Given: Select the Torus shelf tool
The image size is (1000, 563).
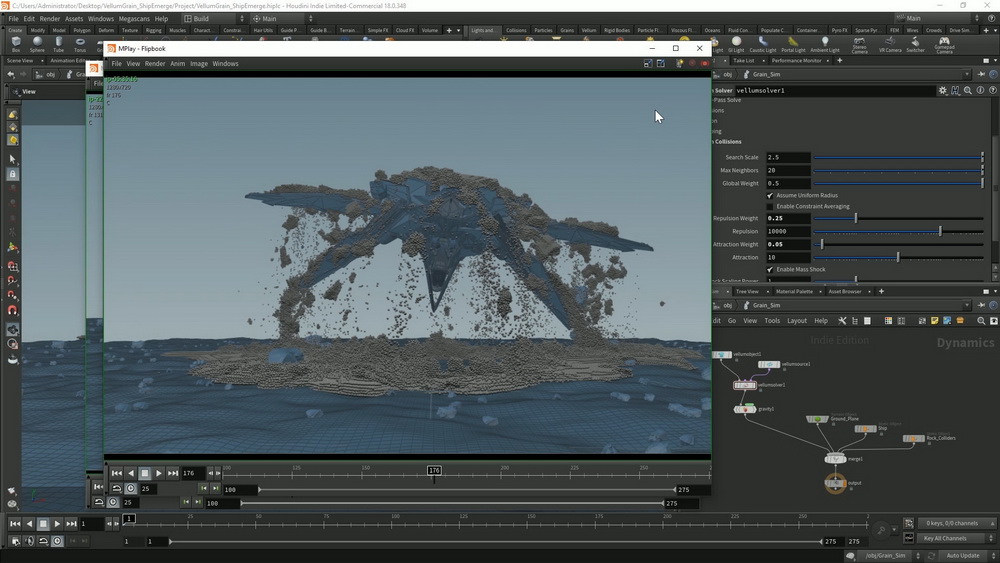Looking at the screenshot, I should 80,45.
